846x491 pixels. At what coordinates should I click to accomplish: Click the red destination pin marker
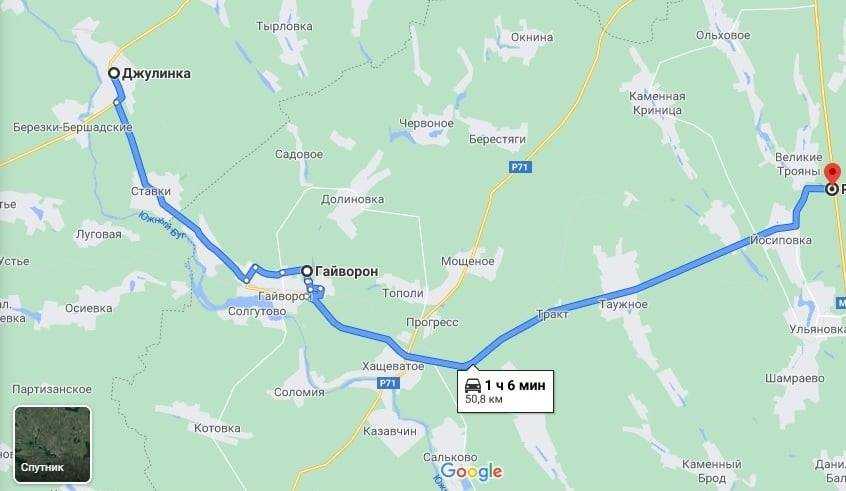click(833, 172)
